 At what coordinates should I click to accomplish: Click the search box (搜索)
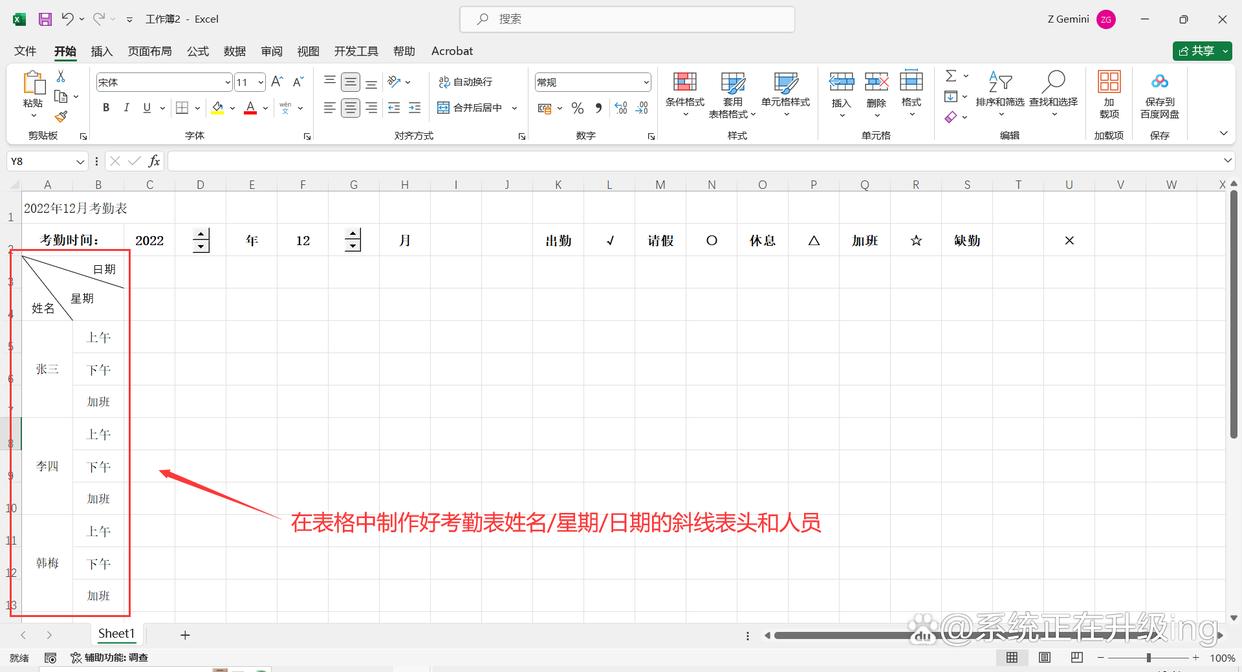tap(627, 19)
